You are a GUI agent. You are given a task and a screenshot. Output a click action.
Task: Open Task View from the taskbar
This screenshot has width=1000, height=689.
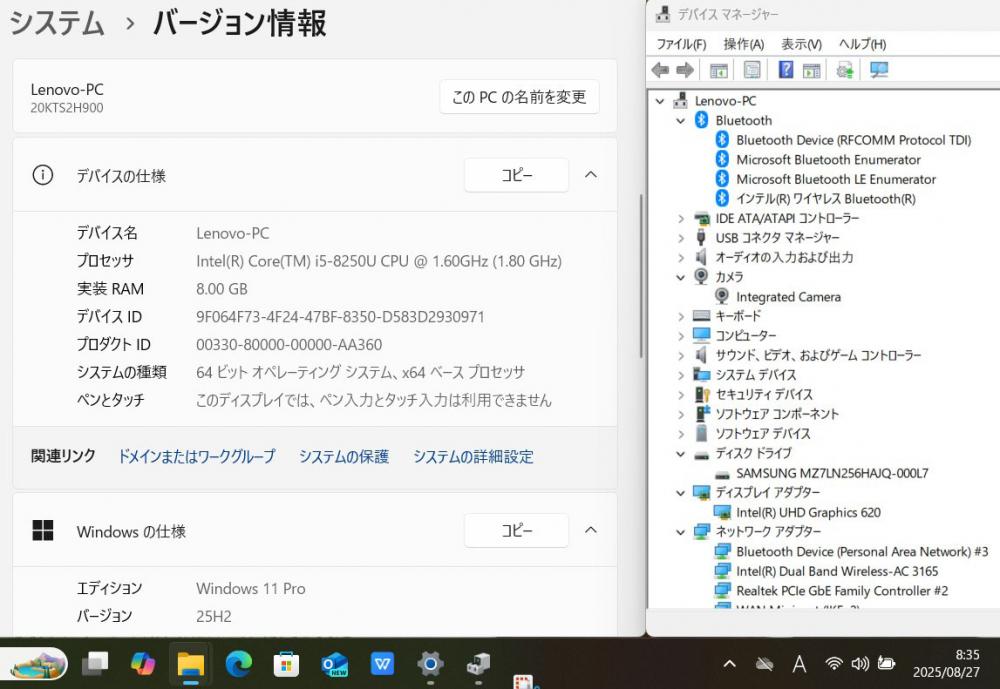pos(95,664)
